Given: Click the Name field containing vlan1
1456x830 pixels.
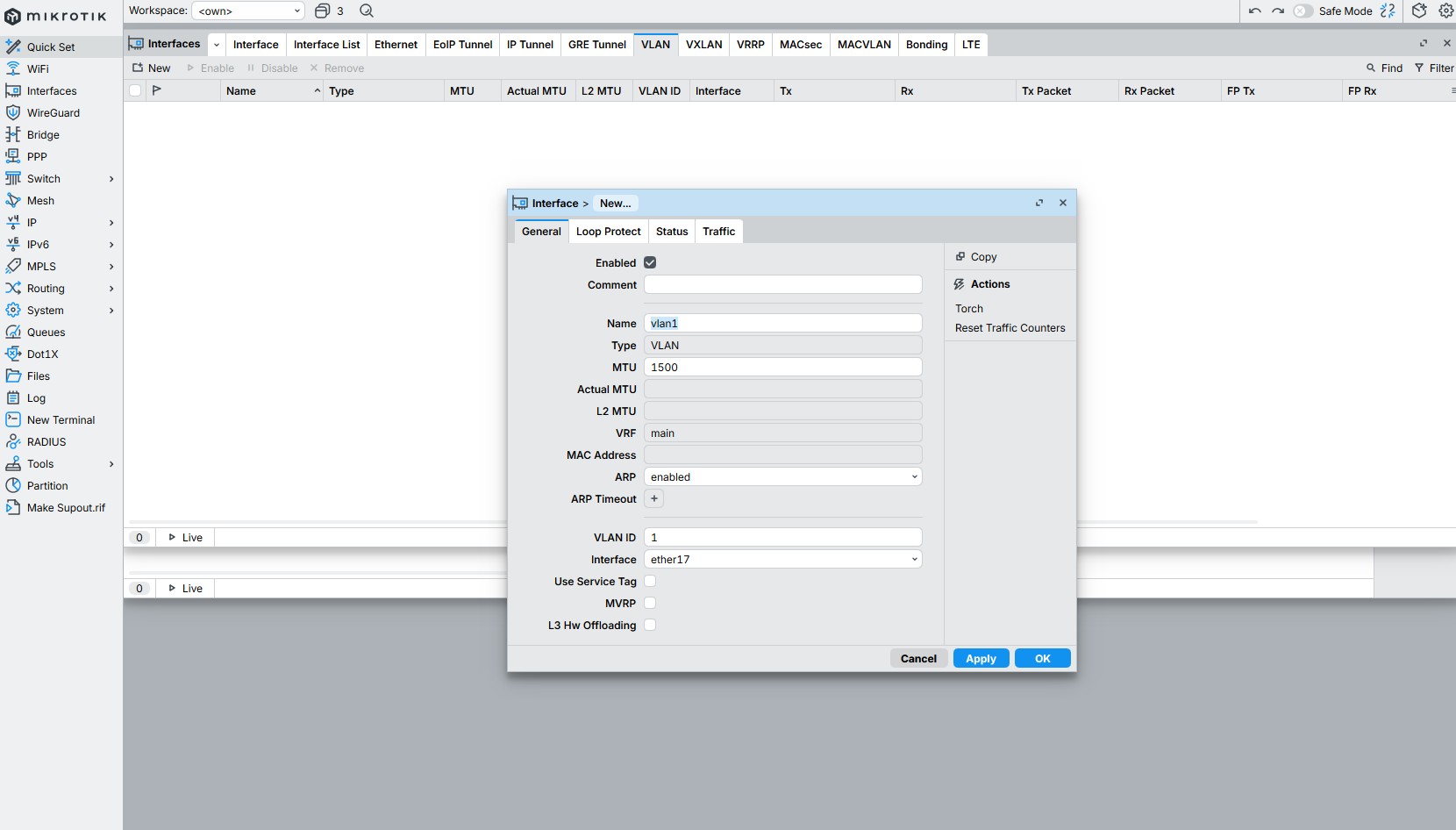Looking at the screenshot, I should click(x=782, y=323).
